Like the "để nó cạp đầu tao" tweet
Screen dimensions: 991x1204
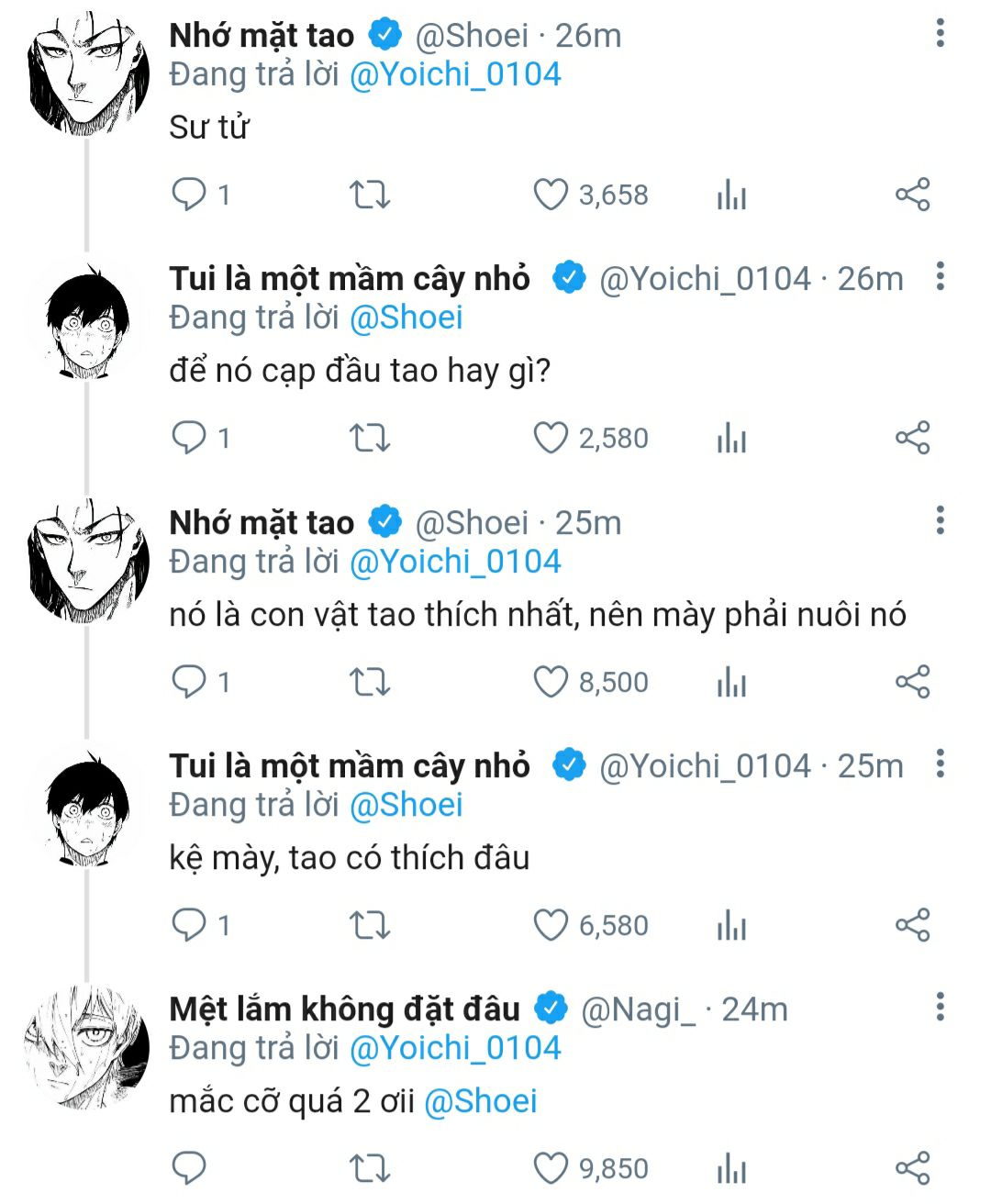[551, 439]
